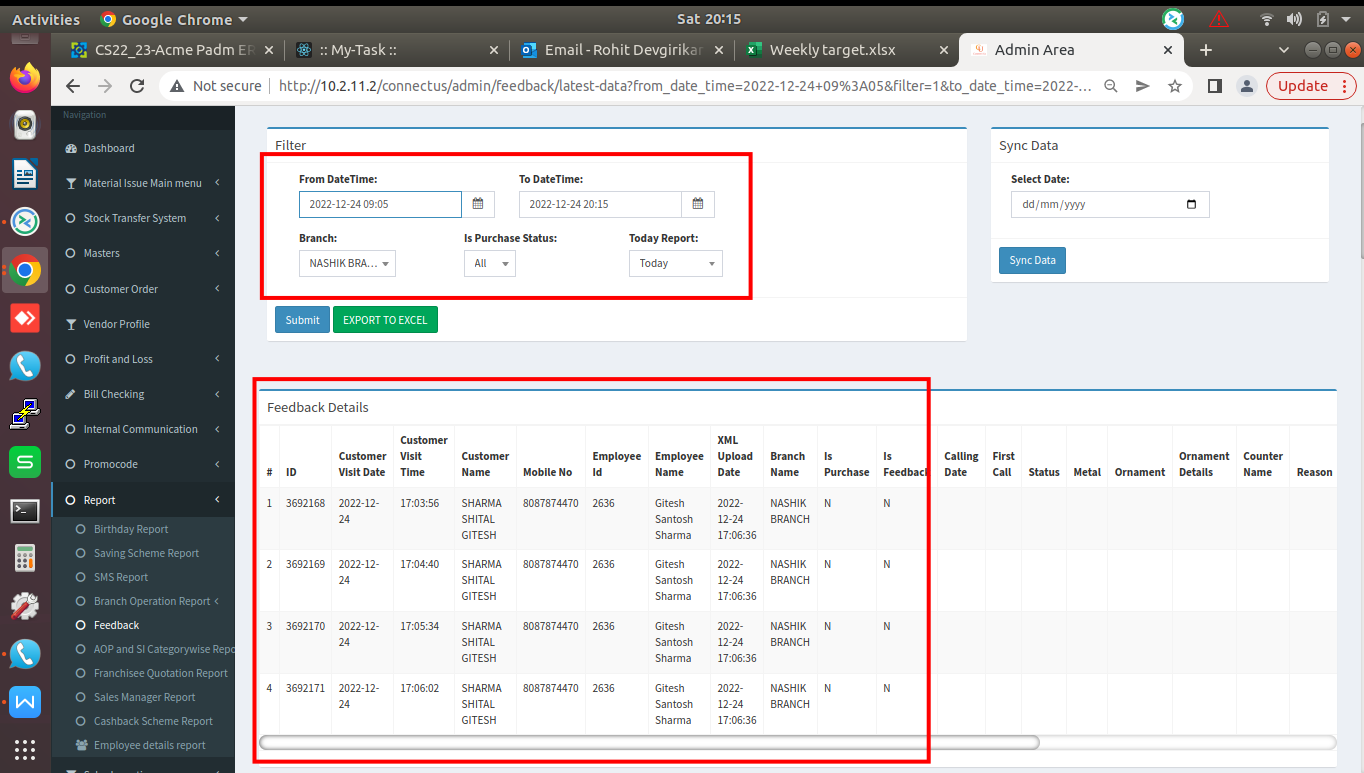Open the clock showing Sat 20:15
Image resolution: width=1364 pixels, height=773 pixels.
click(709, 19)
